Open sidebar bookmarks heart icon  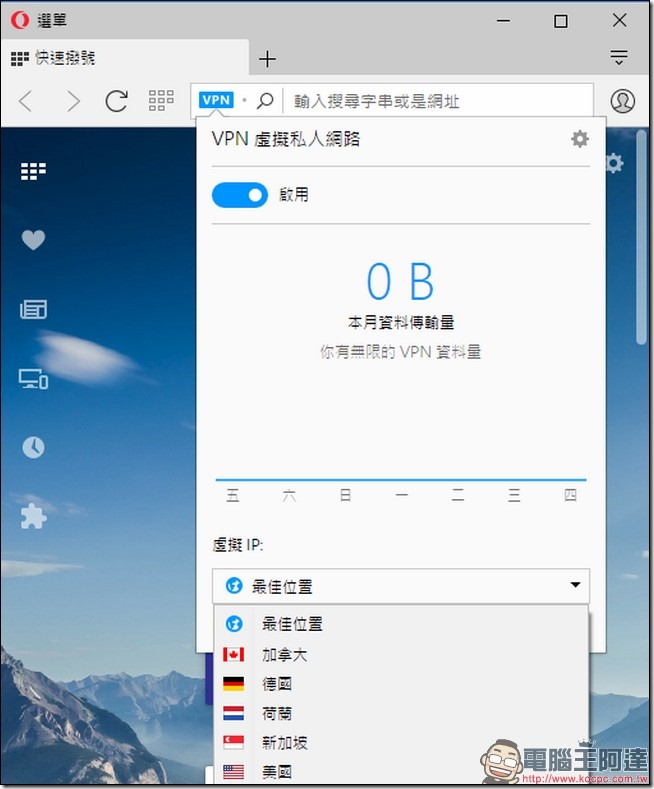pyautogui.click(x=33, y=240)
